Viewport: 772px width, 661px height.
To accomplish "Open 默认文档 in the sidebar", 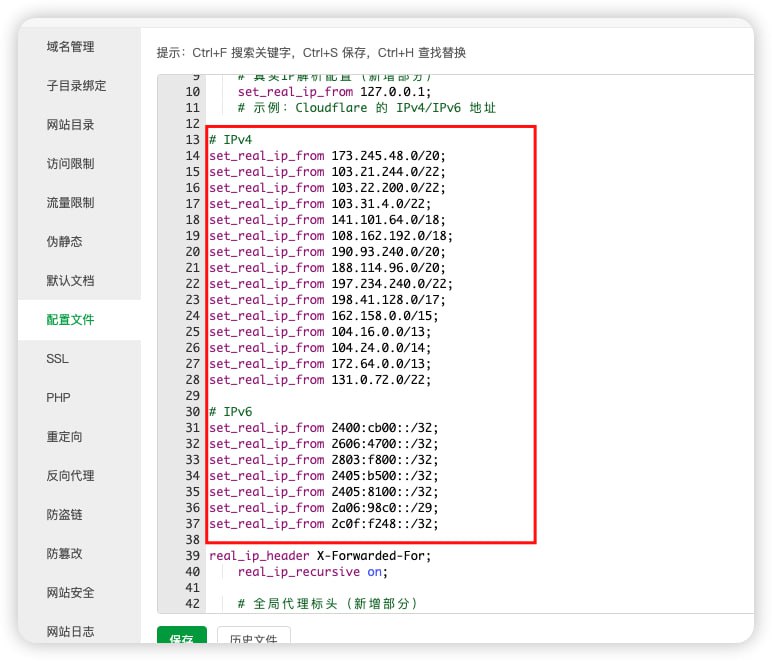I will 70,281.
